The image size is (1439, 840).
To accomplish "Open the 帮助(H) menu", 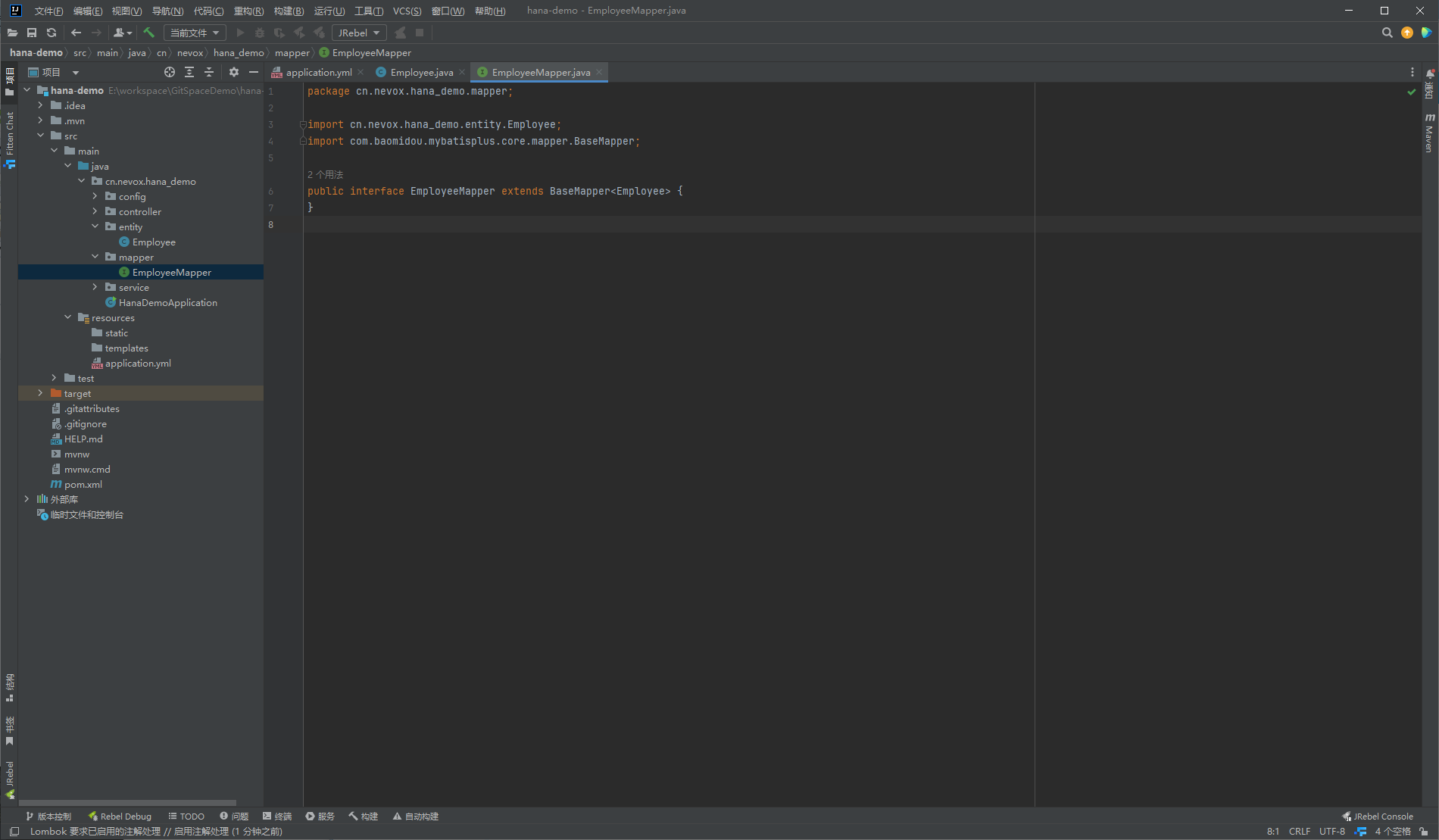I will coord(489,11).
